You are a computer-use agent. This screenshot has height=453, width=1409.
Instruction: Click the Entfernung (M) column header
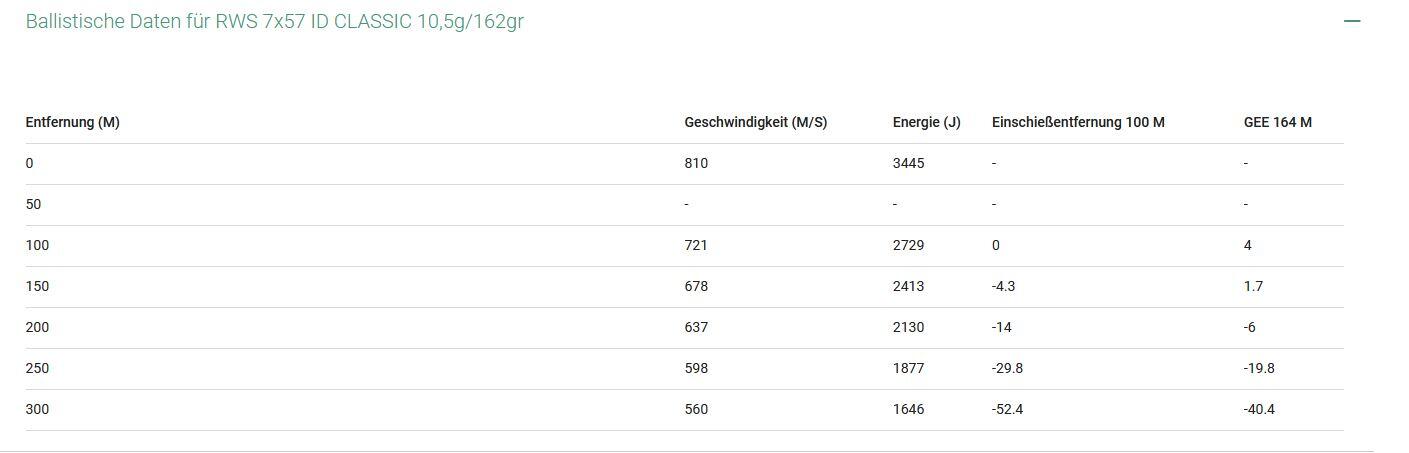point(72,122)
